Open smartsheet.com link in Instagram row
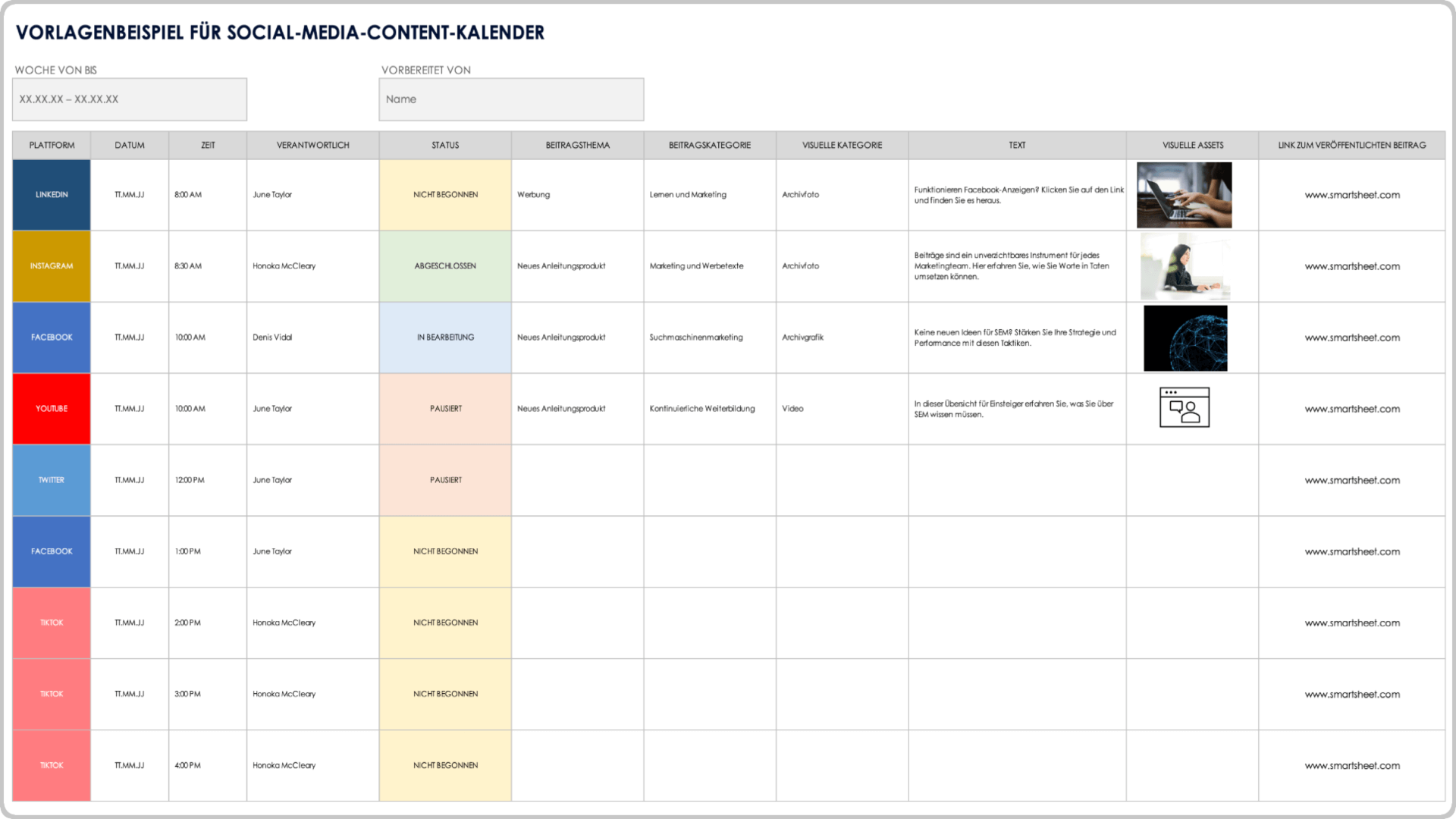The image size is (1456, 819). click(1352, 266)
